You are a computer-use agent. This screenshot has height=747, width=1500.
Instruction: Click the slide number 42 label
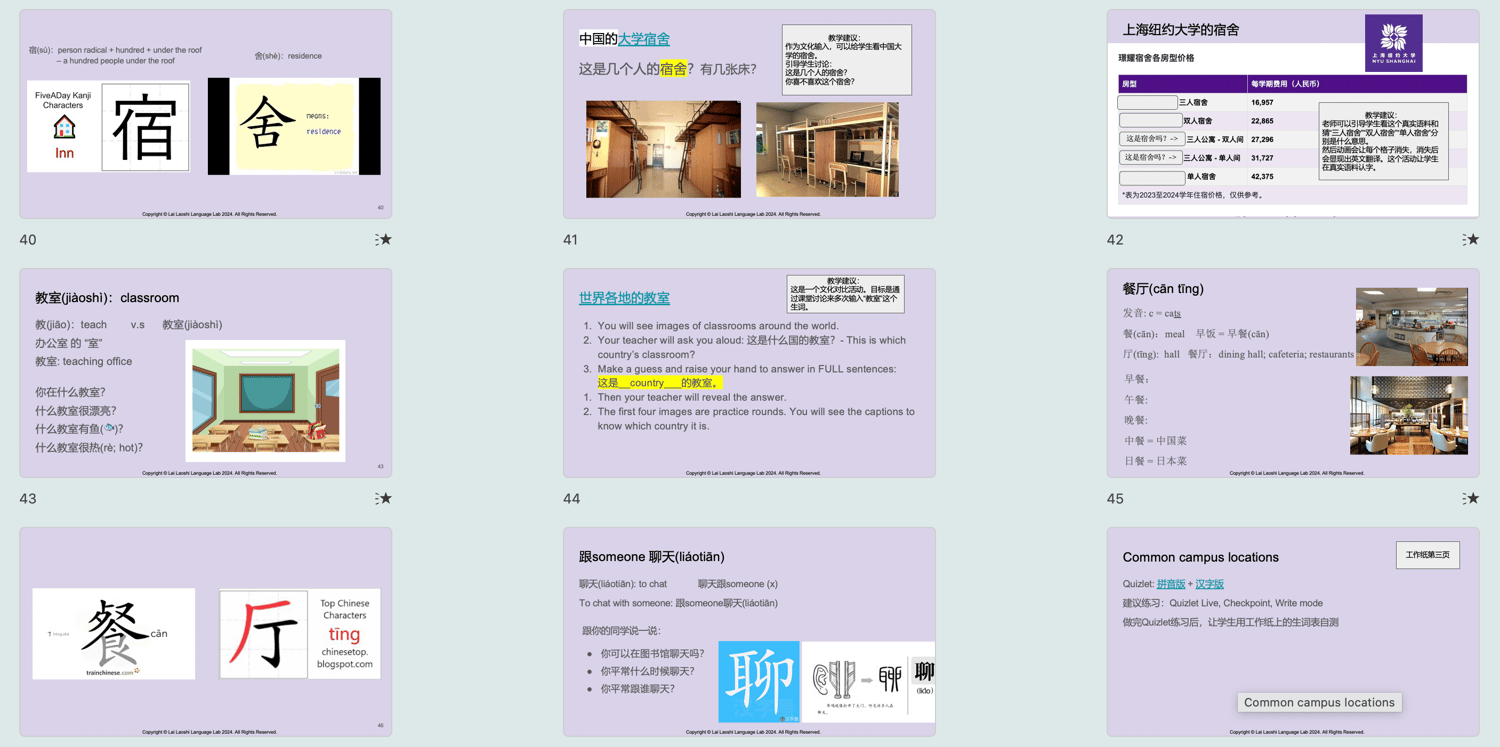pyautogui.click(x=1115, y=240)
